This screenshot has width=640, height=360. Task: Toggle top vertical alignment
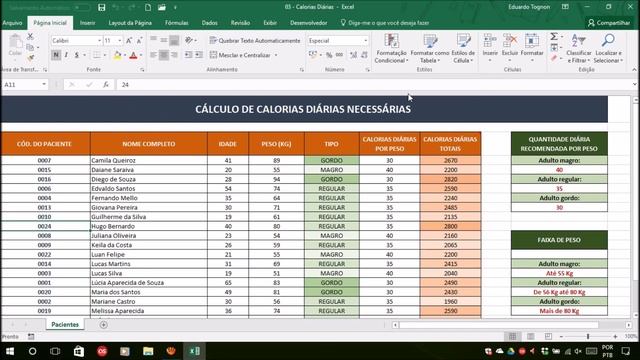pyautogui.click(x=153, y=40)
